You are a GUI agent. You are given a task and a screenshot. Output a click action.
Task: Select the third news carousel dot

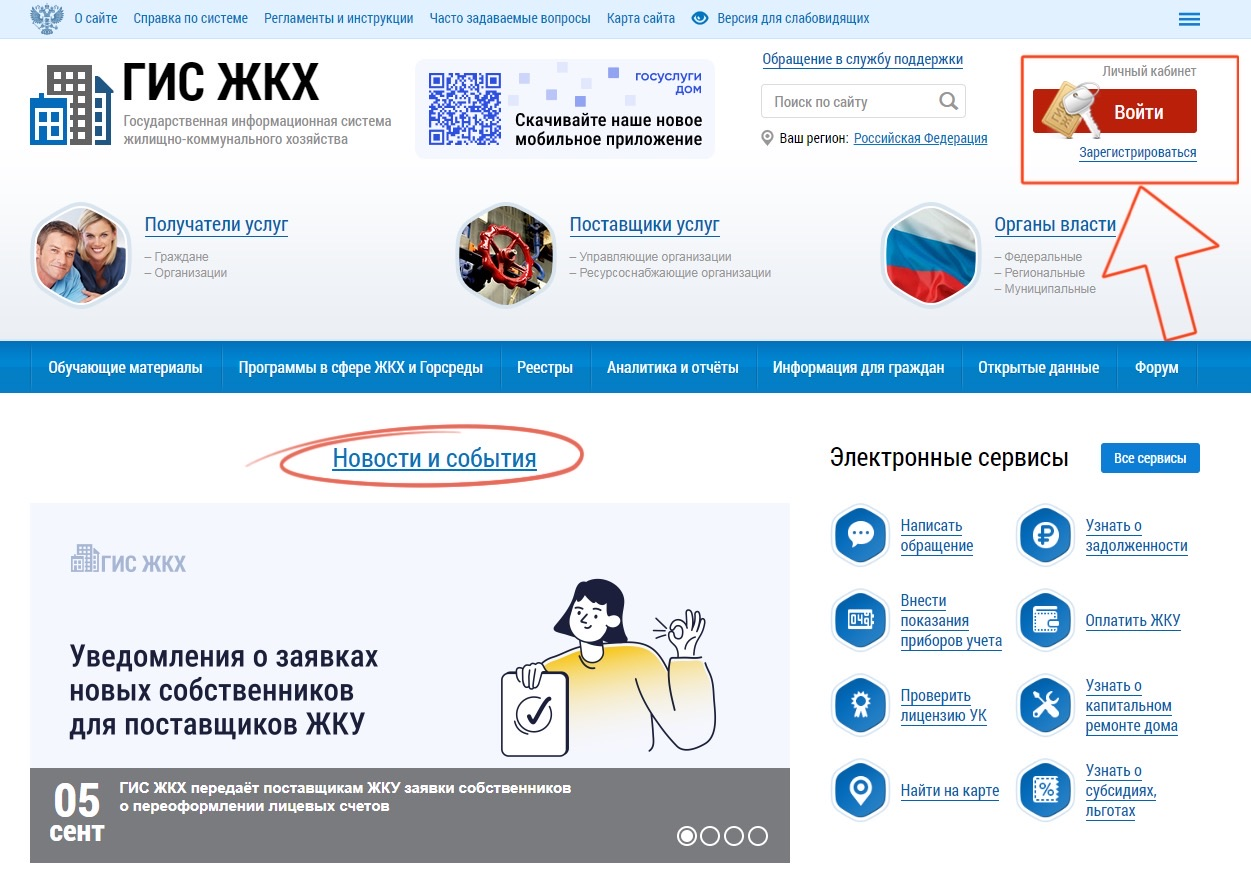coord(734,836)
